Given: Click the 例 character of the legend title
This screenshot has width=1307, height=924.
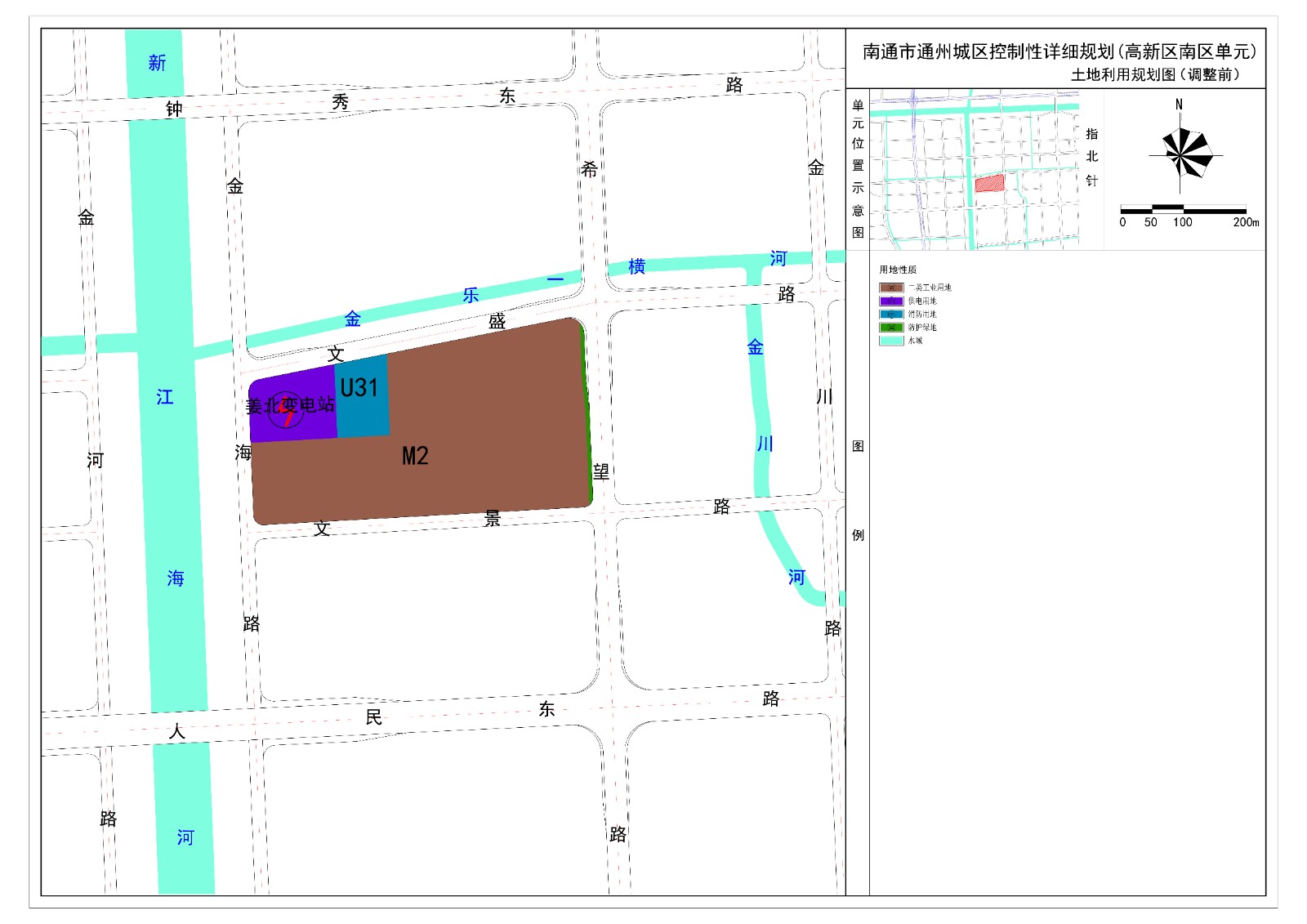Looking at the screenshot, I should 858,535.
